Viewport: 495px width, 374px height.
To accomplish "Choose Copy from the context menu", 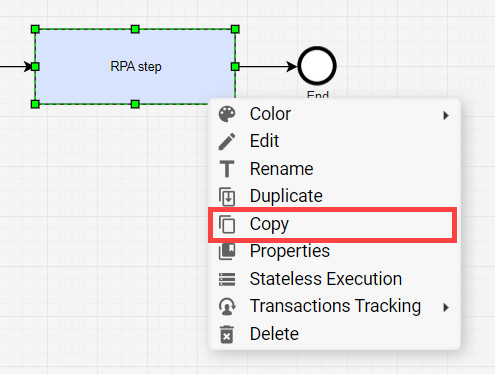I will point(333,224).
